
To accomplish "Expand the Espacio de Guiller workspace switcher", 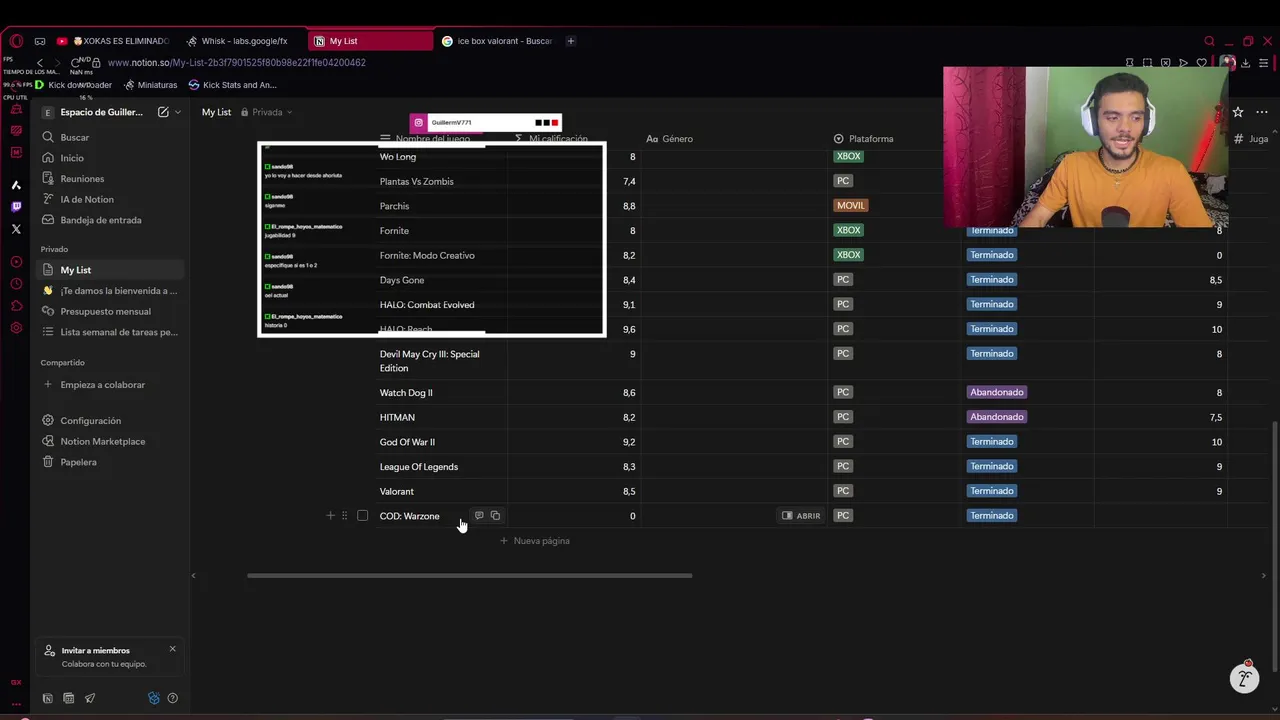I will point(100,112).
